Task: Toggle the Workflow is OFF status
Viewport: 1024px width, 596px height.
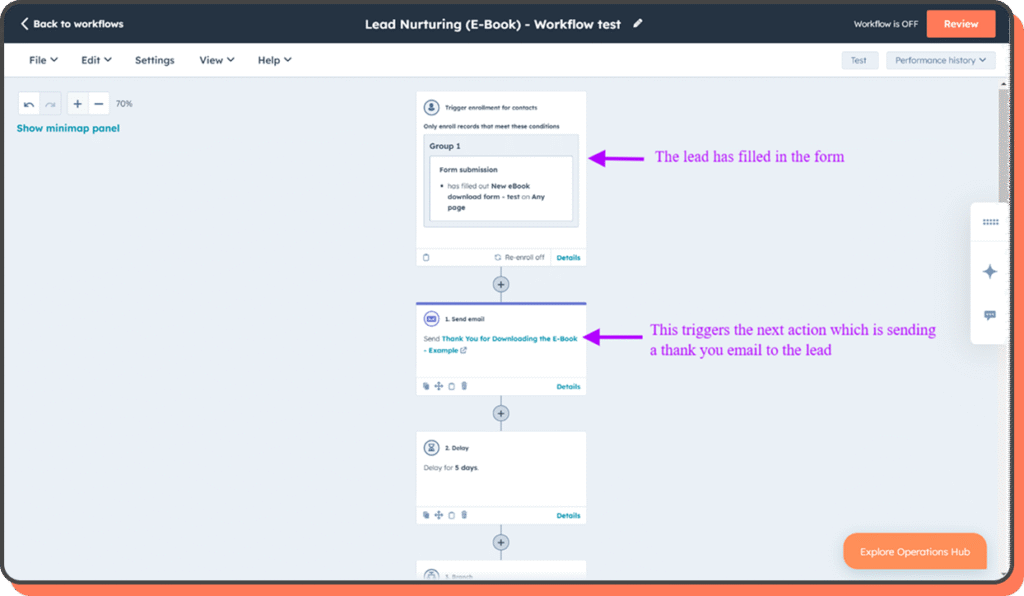Action: [885, 24]
